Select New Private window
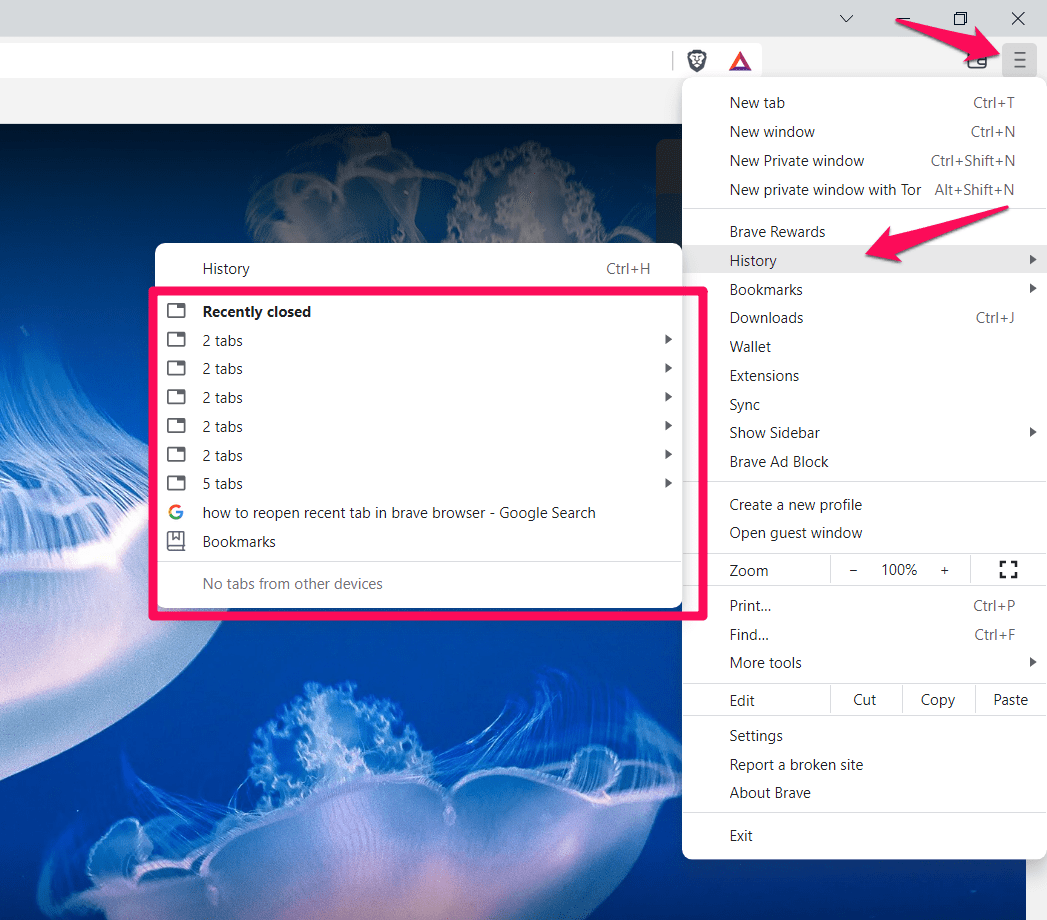This screenshot has width=1047, height=920. (796, 161)
